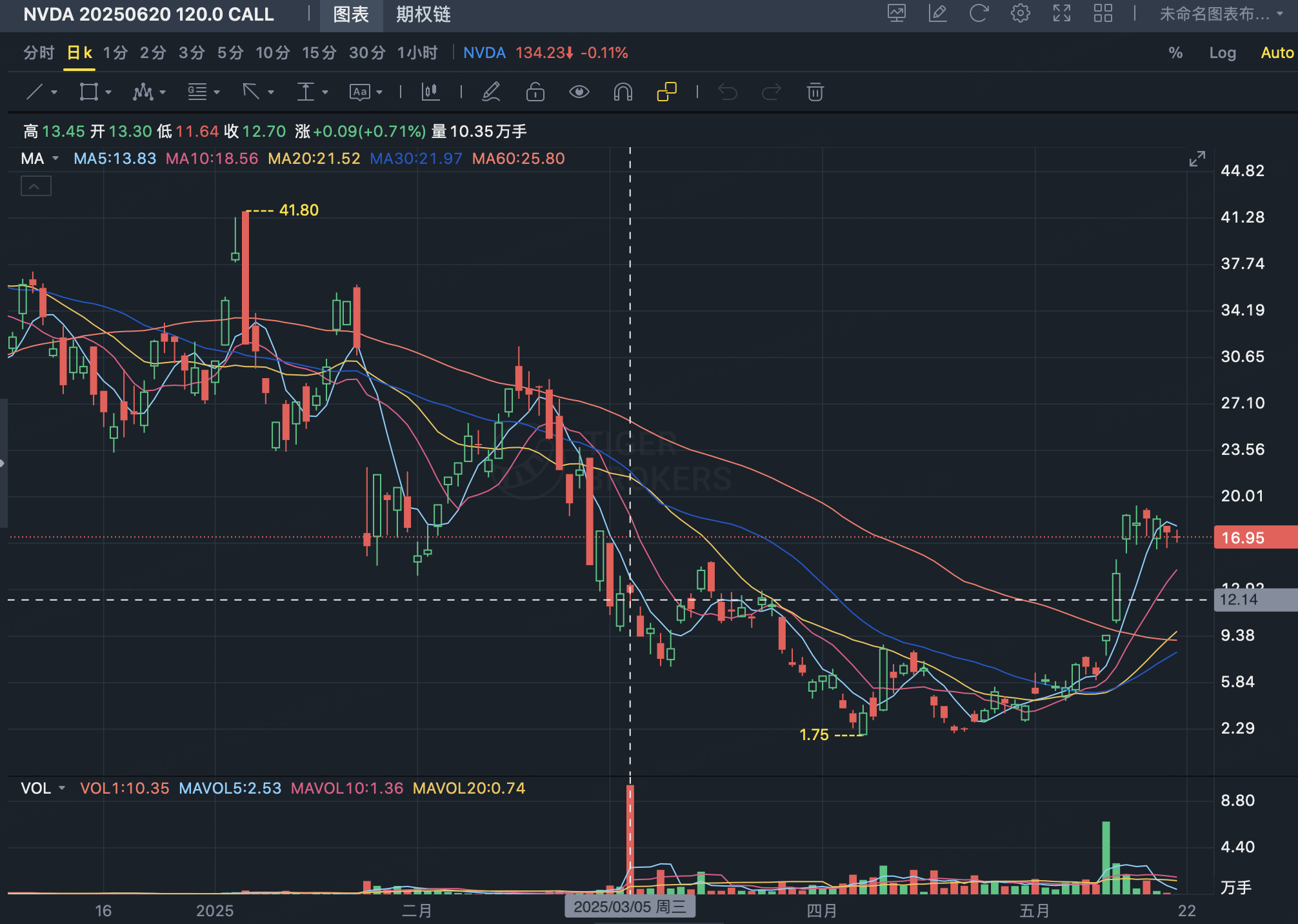Toggle percent scale mode

pos(1175,53)
